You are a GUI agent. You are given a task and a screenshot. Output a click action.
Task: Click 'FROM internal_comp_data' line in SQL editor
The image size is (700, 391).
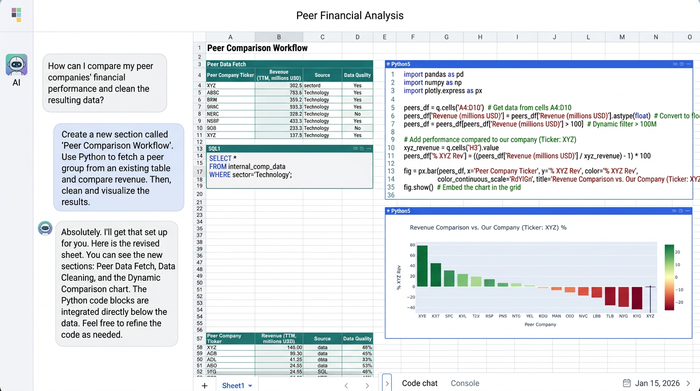(x=247, y=166)
